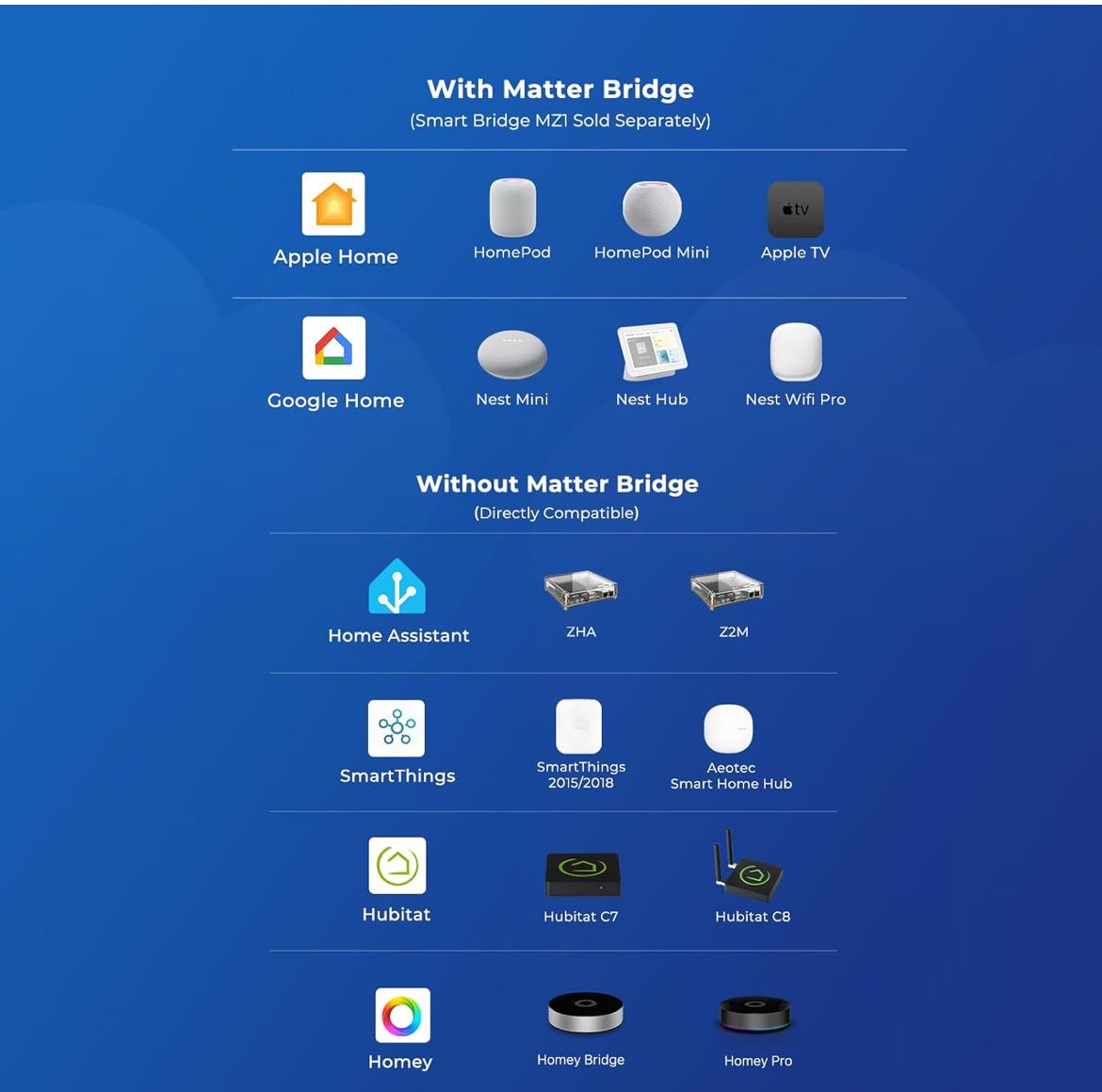Select the Nest Mini speaker image
This screenshot has width=1102, height=1092.
pos(512,354)
